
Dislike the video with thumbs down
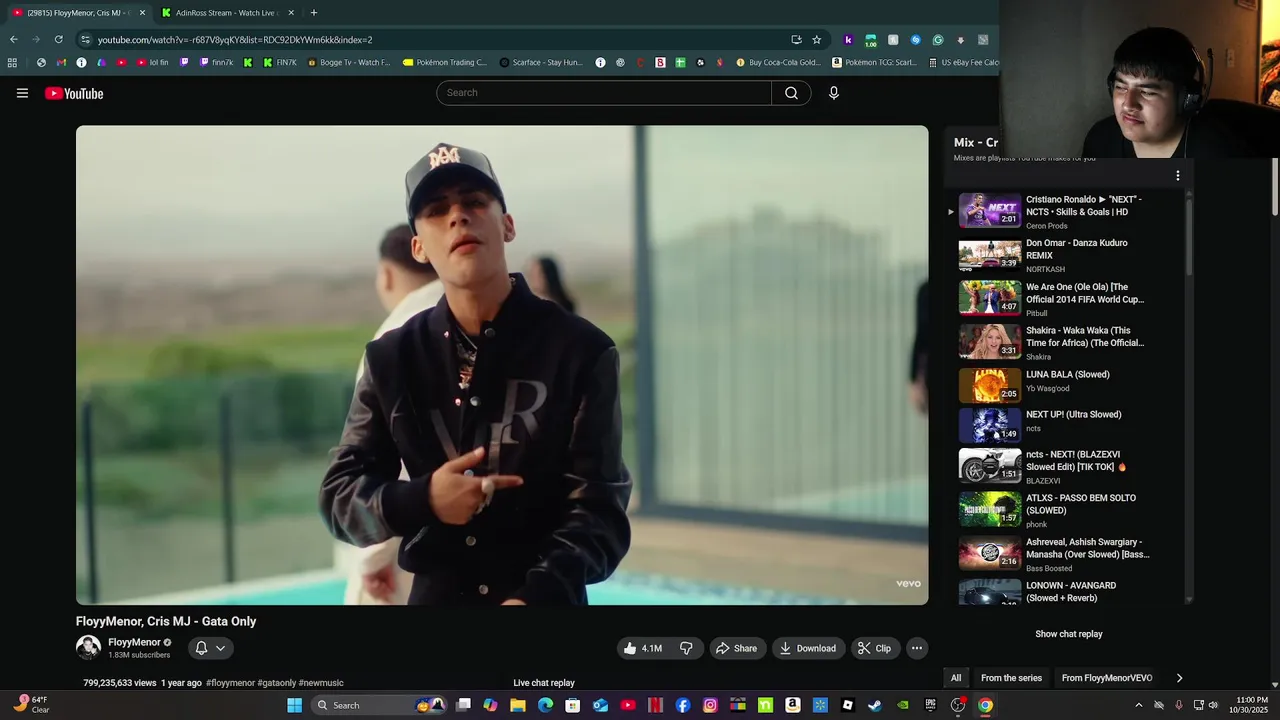point(686,648)
